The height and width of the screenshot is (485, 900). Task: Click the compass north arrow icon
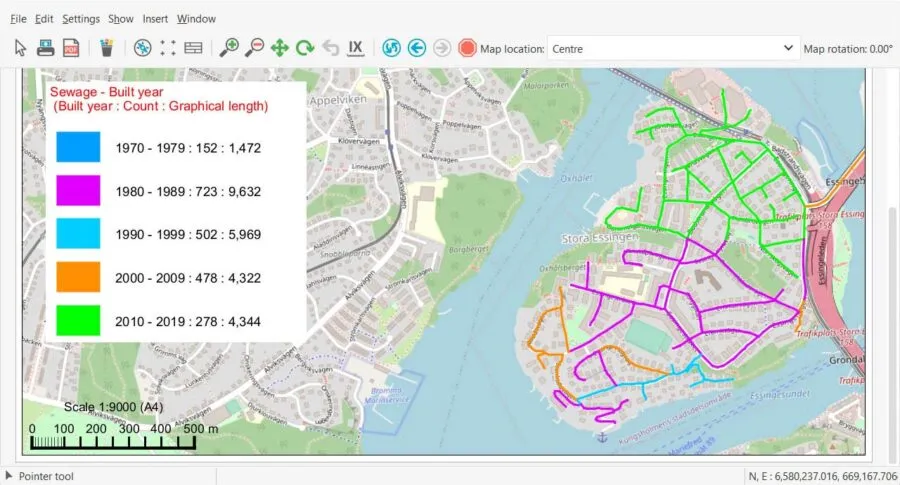click(142, 48)
